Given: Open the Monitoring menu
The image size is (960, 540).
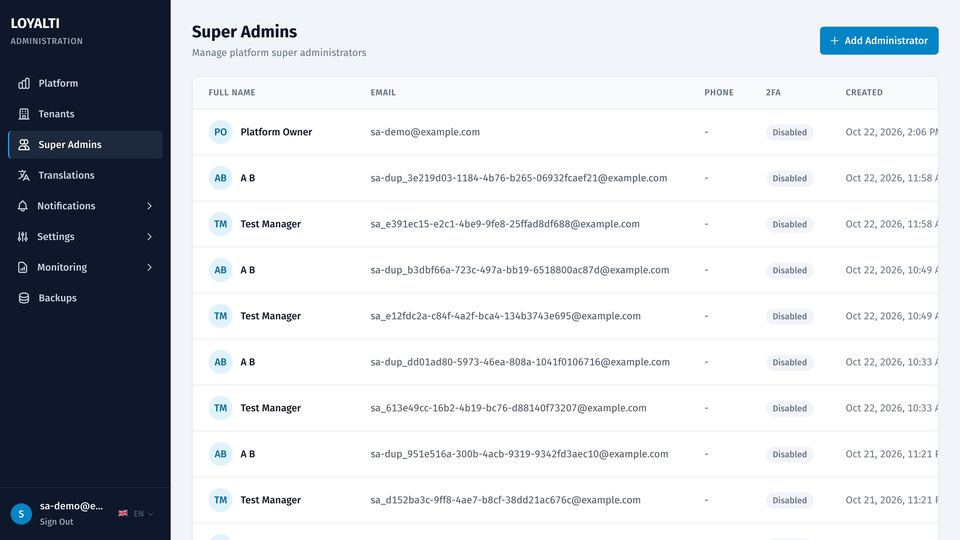Looking at the screenshot, I should (85, 267).
